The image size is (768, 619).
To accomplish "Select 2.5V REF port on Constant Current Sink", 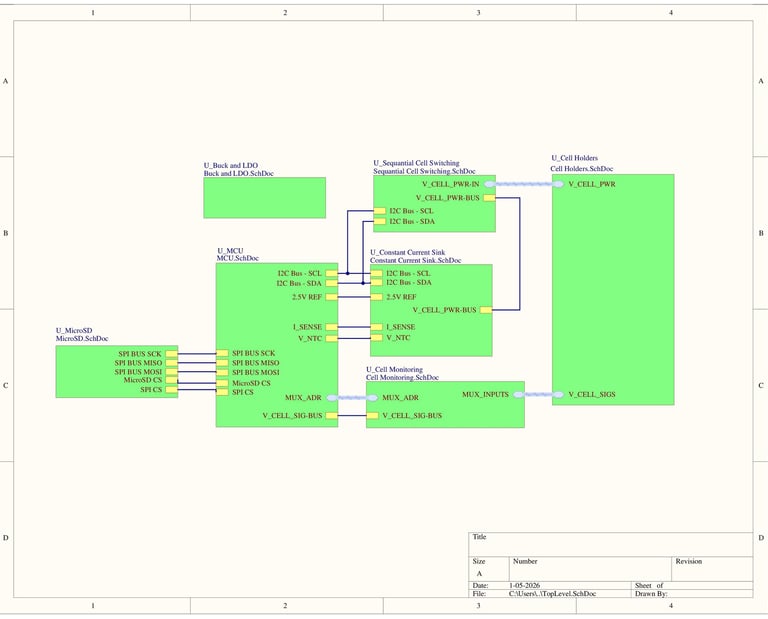I will (x=377, y=297).
